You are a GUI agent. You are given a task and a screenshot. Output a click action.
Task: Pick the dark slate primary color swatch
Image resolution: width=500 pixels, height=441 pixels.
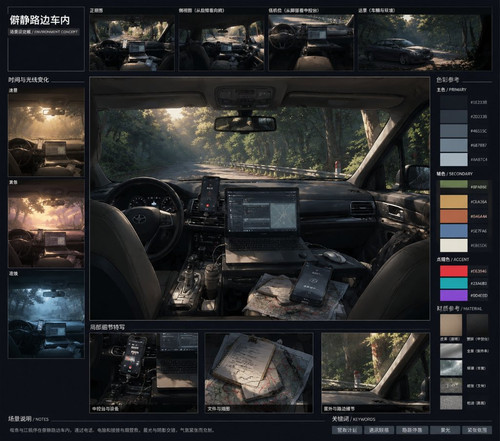tap(454, 117)
